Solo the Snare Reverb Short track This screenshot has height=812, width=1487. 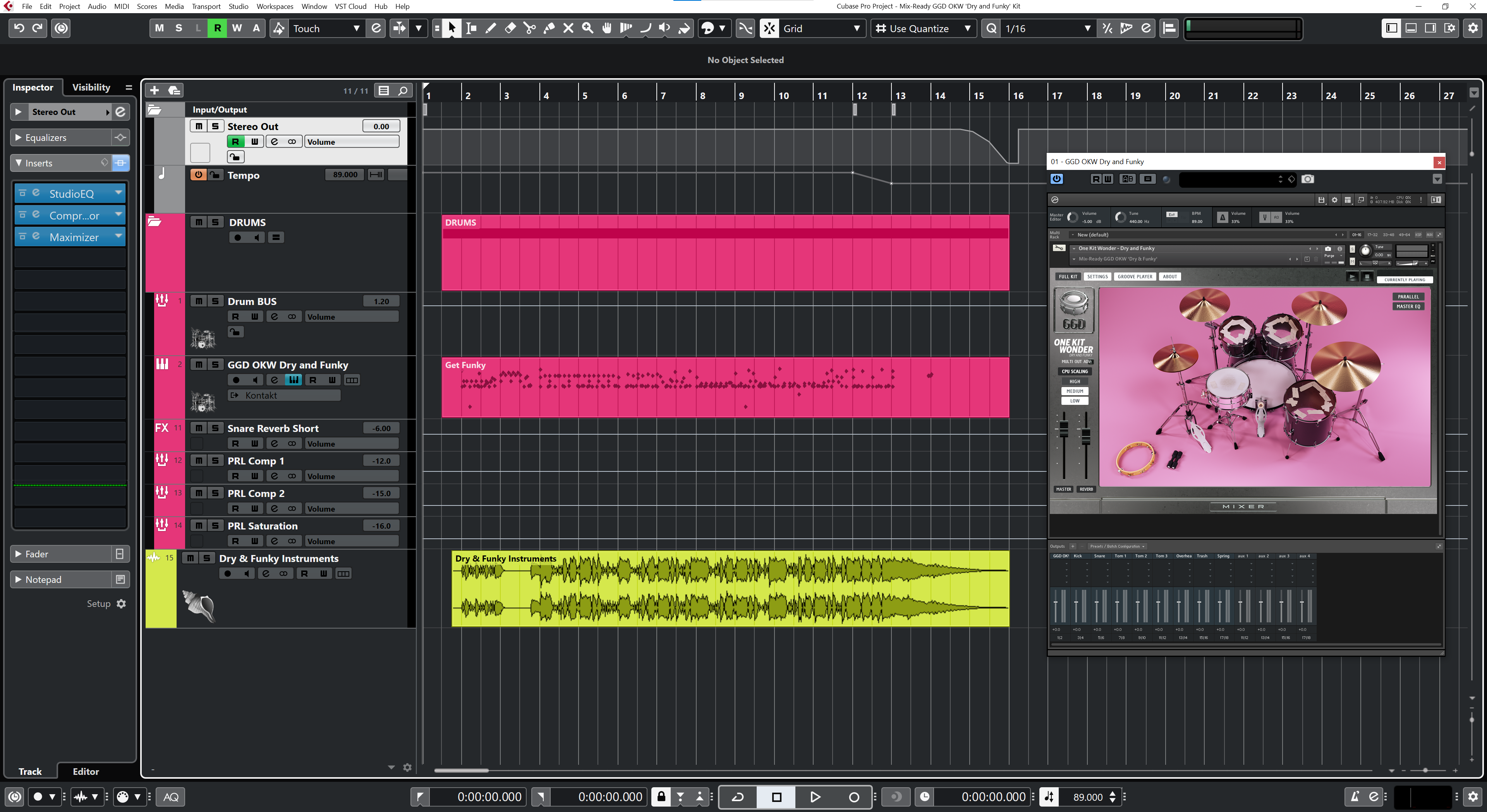point(215,428)
